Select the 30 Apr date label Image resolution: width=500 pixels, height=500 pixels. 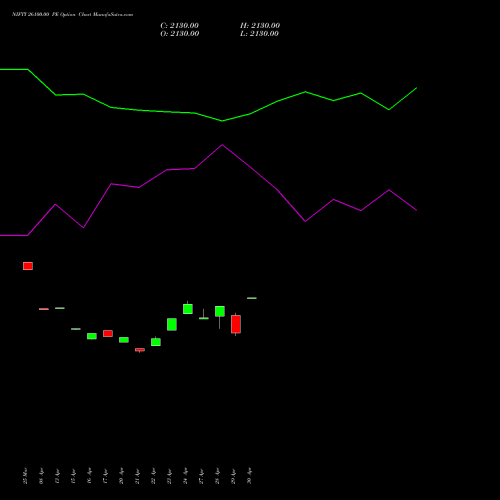(x=249, y=476)
